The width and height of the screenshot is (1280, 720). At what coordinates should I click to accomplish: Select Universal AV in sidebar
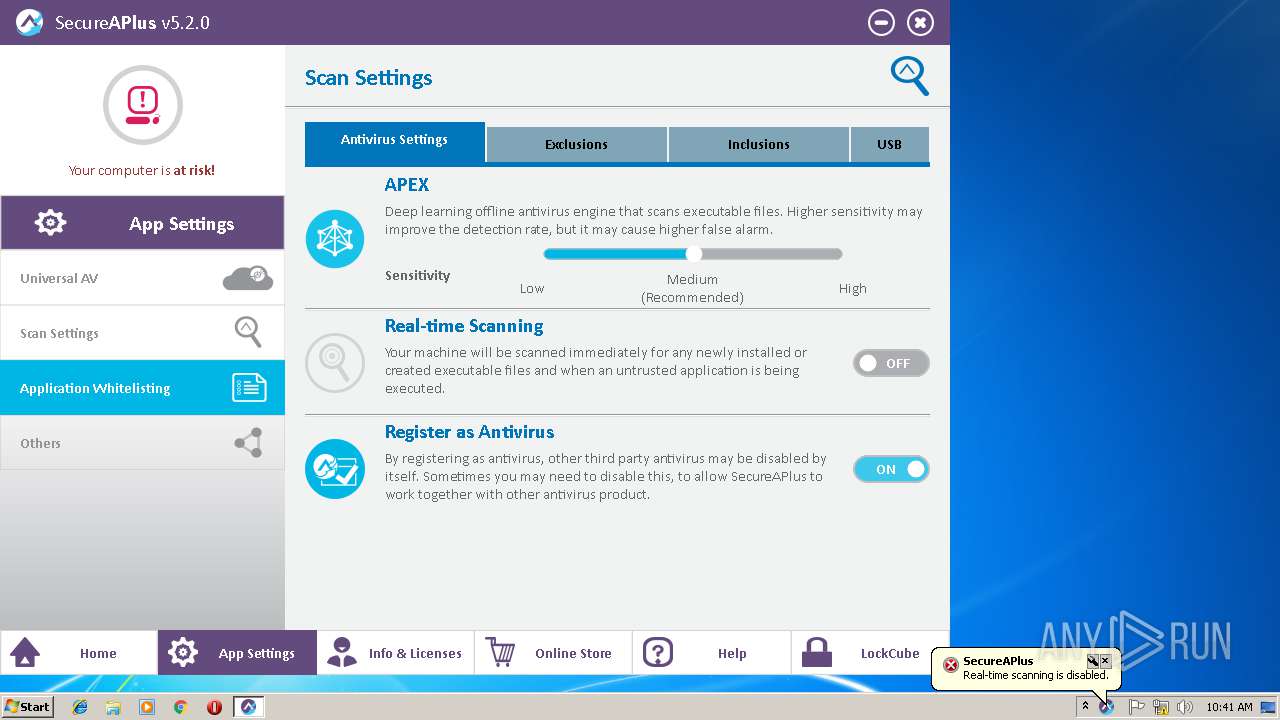click(142, 278)
